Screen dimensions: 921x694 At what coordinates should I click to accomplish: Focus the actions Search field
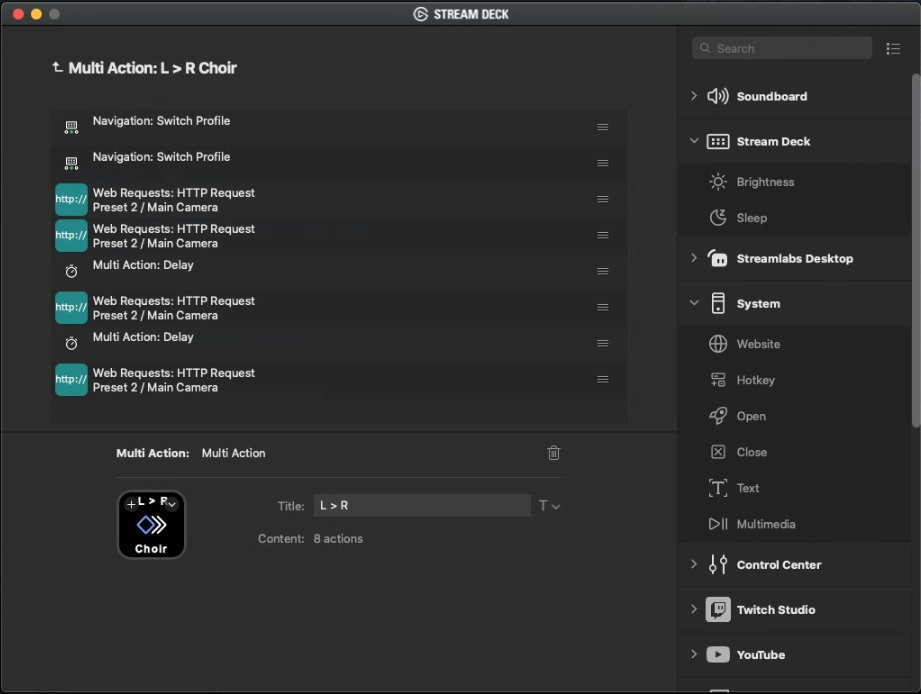tap(781, 48)
